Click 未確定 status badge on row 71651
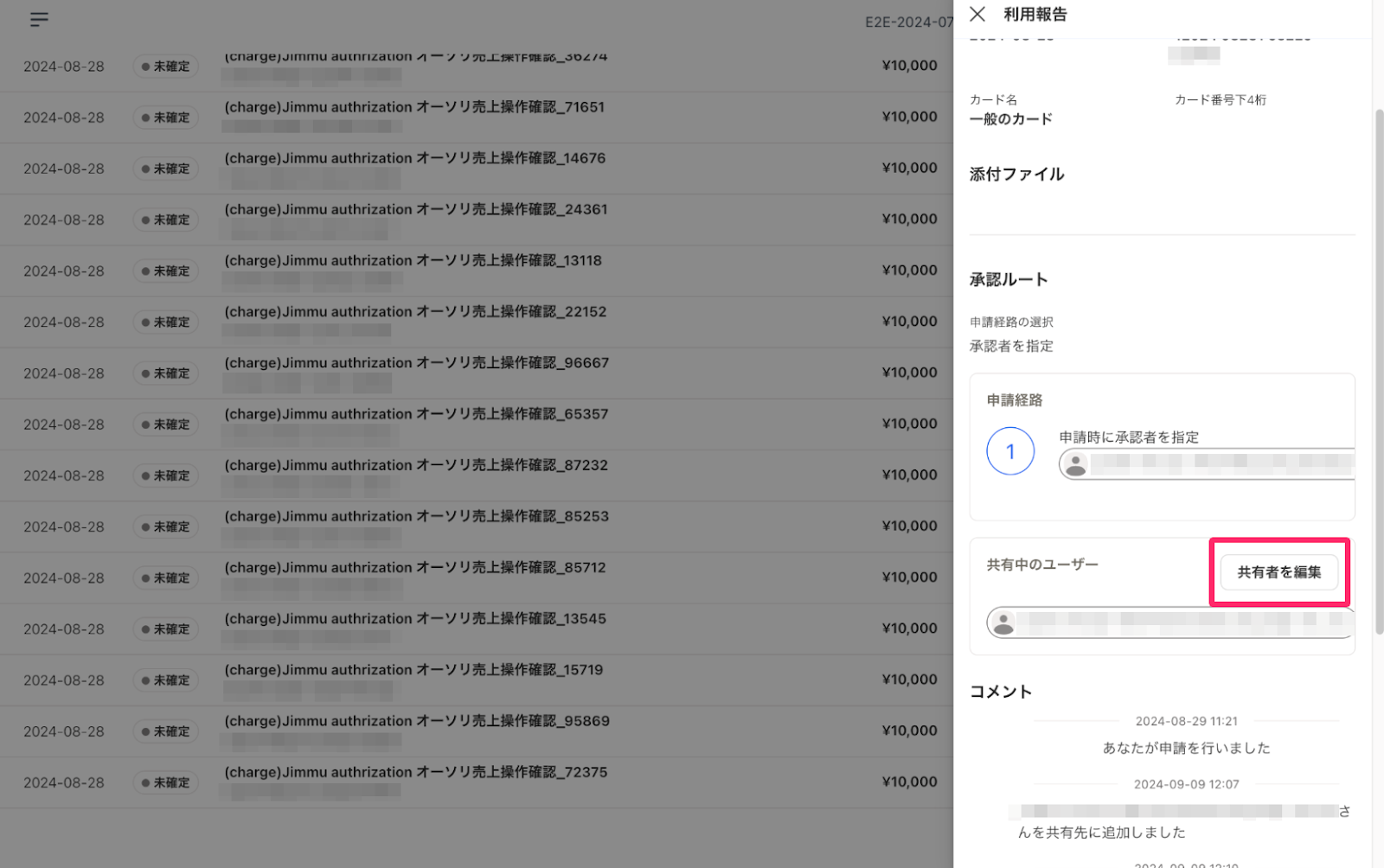Screen dimensions: 1384x868 (165, 118)
